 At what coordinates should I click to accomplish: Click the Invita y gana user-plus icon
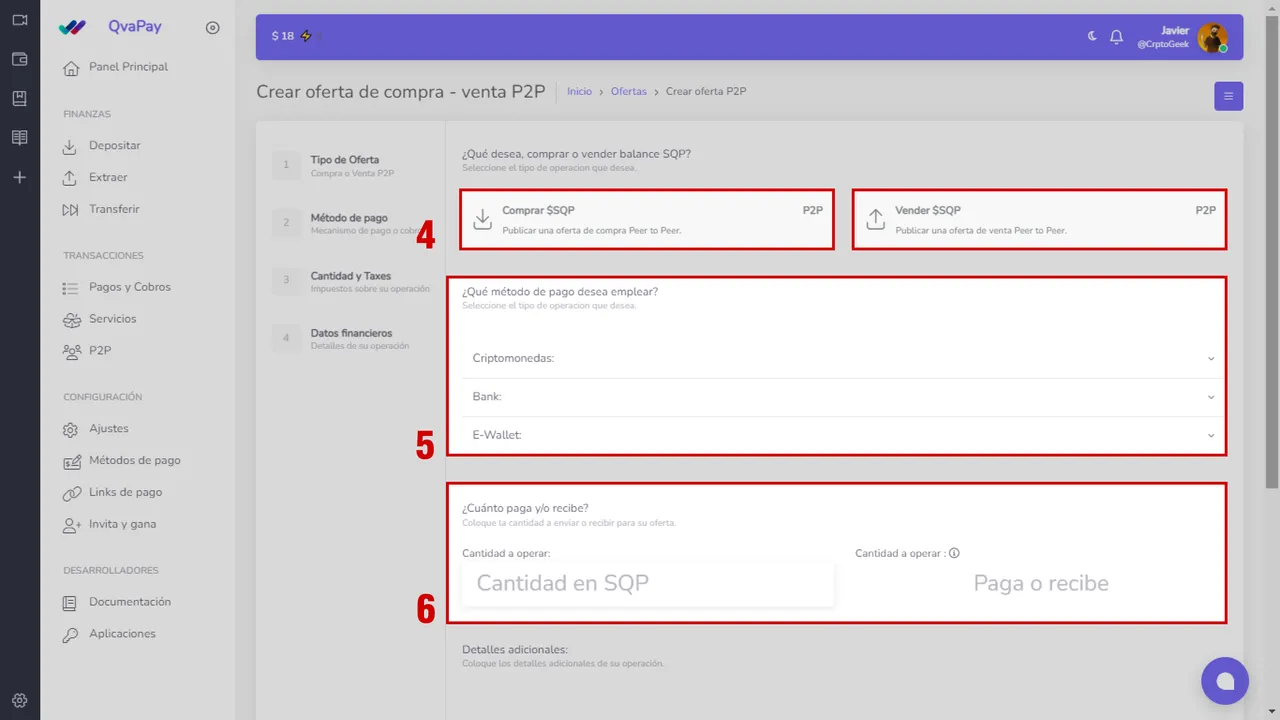[x=71, y=525]
